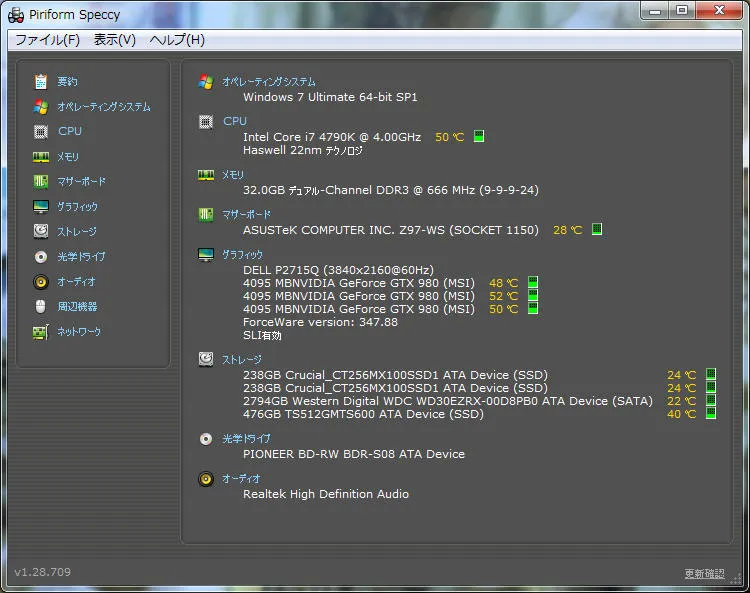Open the 表示(V) menu

114,40
